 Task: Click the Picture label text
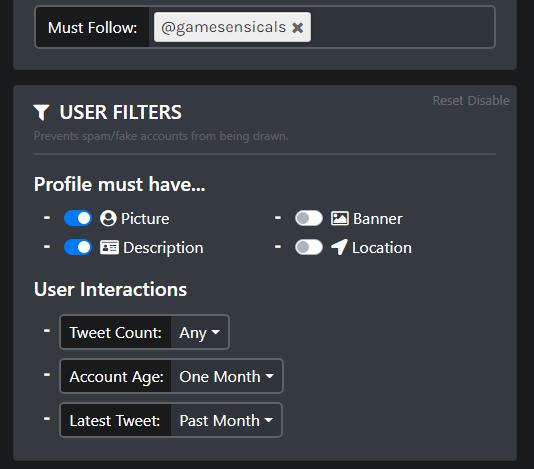coord(145,219)
